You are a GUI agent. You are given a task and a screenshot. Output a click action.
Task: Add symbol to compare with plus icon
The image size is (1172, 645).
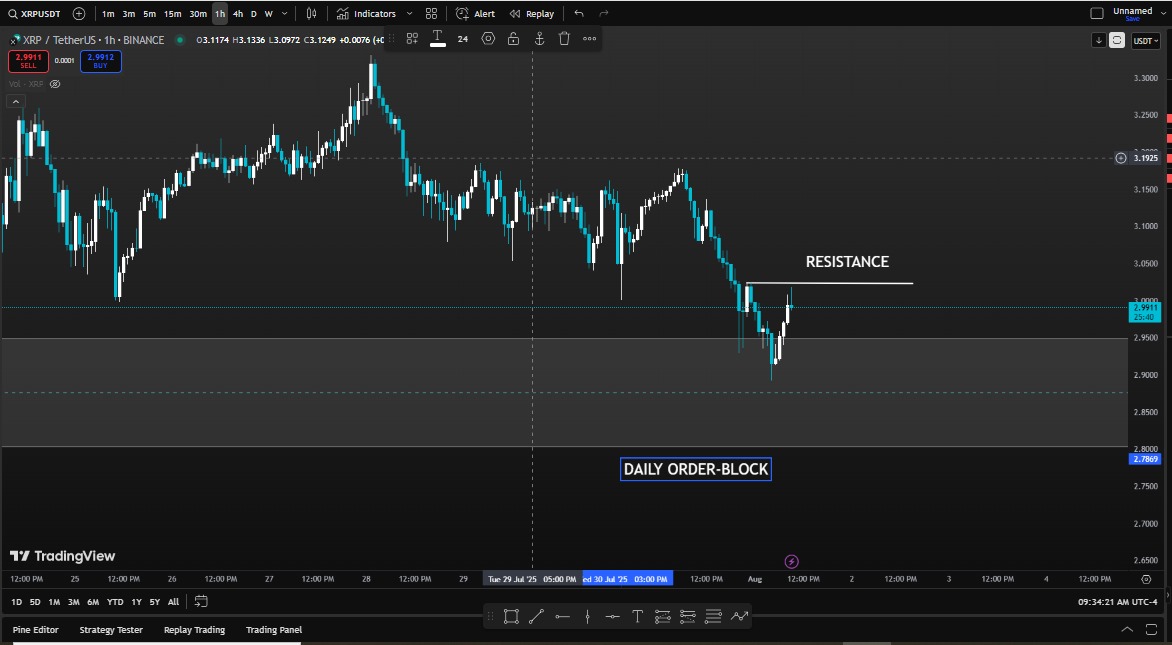(78, 13)
